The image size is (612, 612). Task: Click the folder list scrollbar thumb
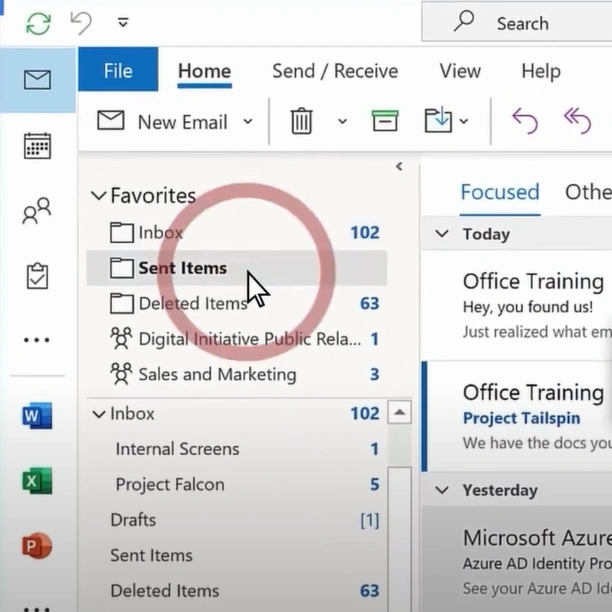pyautogui.click(x=399, y=539)
